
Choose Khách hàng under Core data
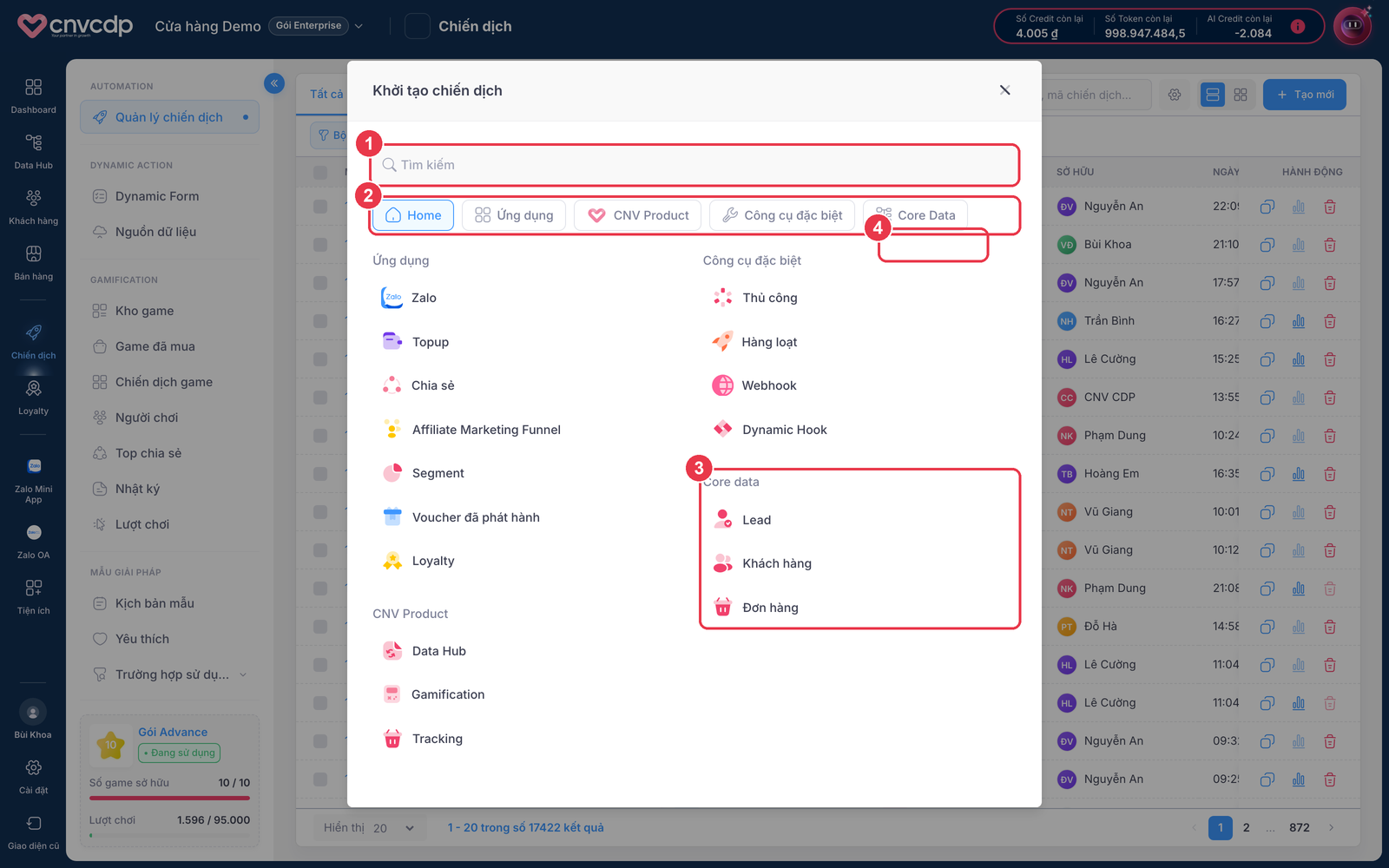pyautogui.click(x=762, y=563)
